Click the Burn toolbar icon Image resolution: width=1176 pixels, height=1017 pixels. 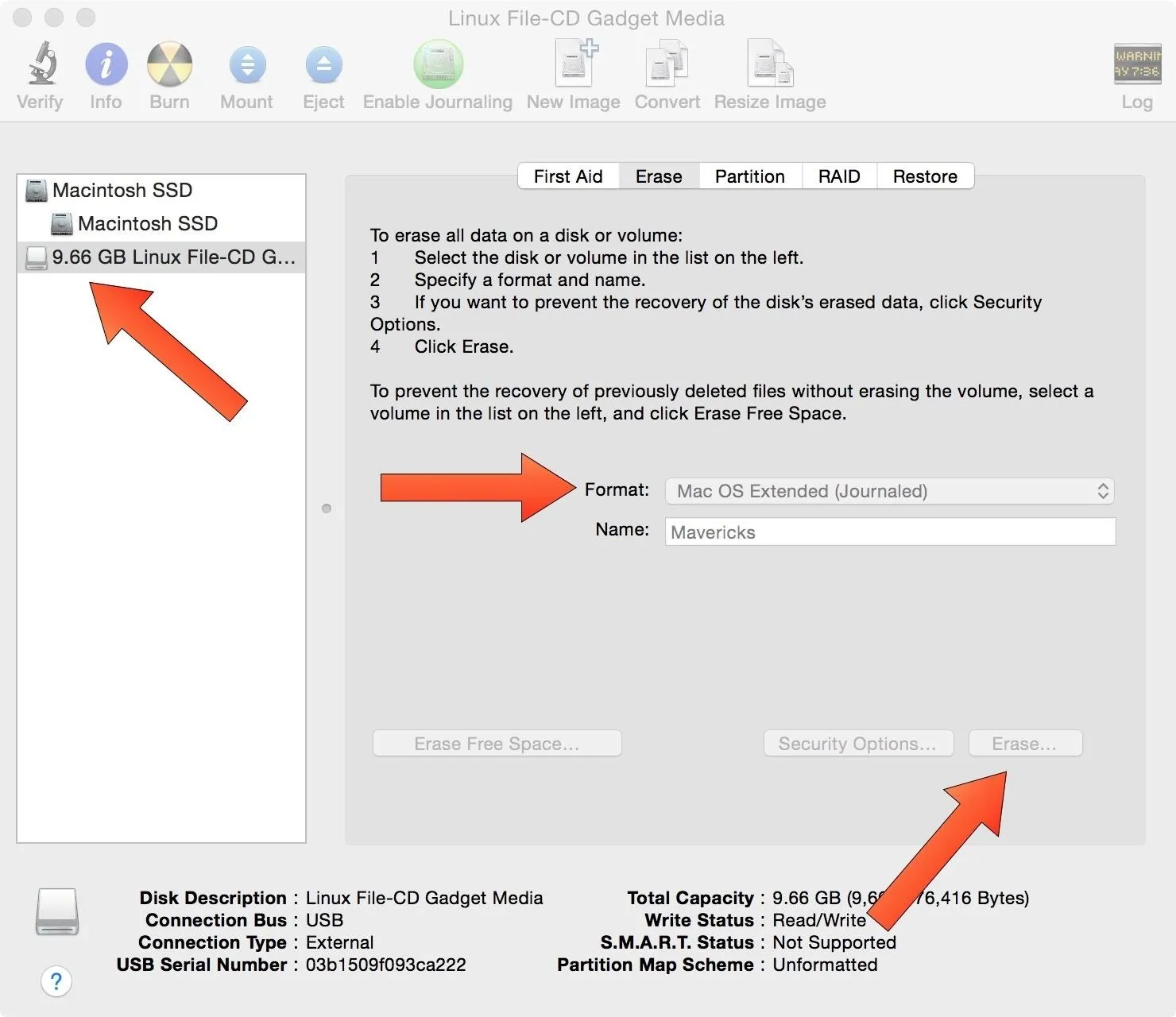169,64
